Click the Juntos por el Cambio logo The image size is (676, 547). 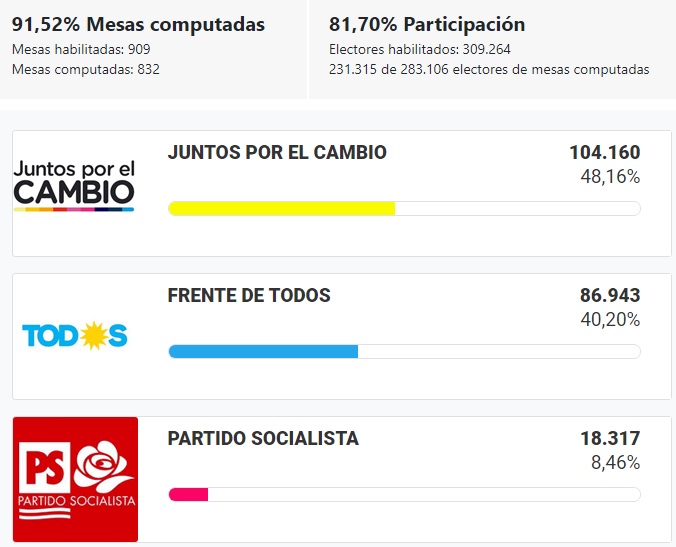[x=74, y=182]
